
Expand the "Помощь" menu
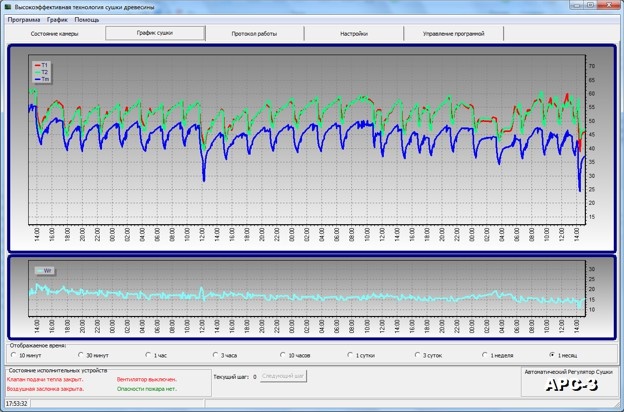tap(87, 20)
